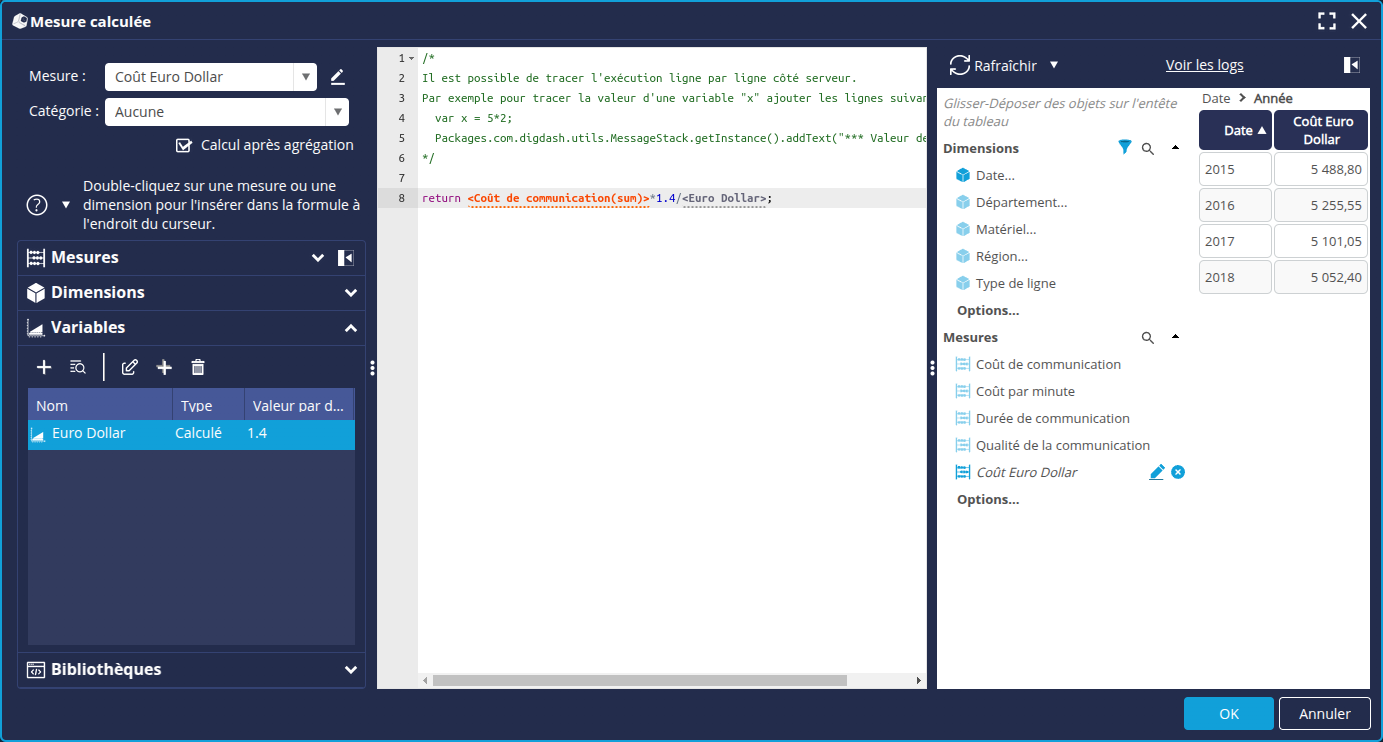Click the search list icon in Variables toolbar
Viewport: 1383px width, 742px height.
click(78, 368)
